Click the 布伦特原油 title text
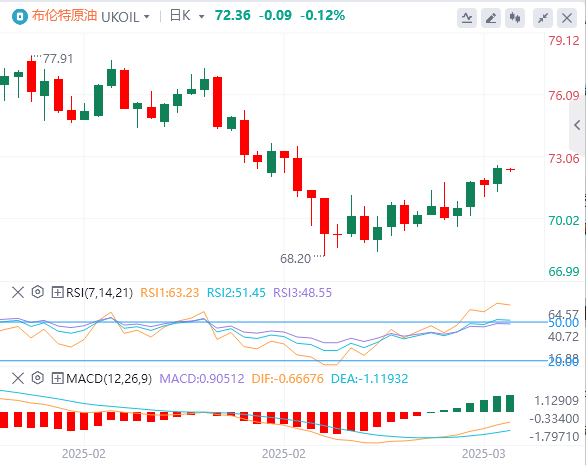The height and width of the screenshot is (465, 586). pos(64,16)
